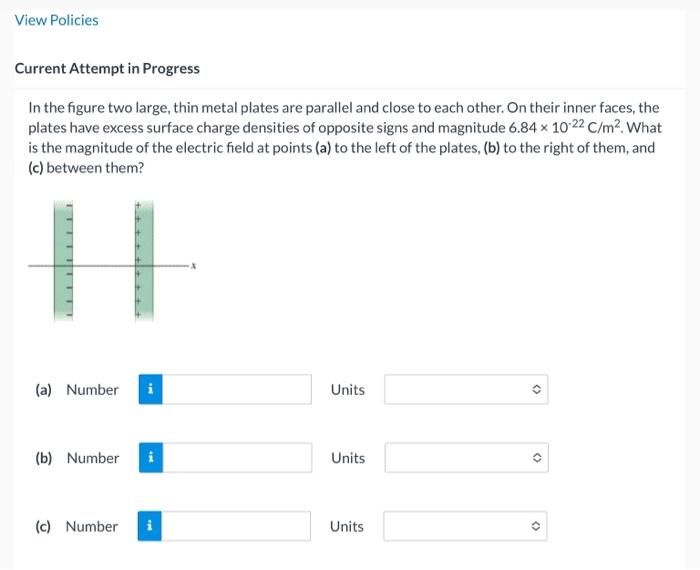Viewport: 700px width, 570px height.
Task: Click the up-down arrows on part (b) units
Action: tap(537, 458)
